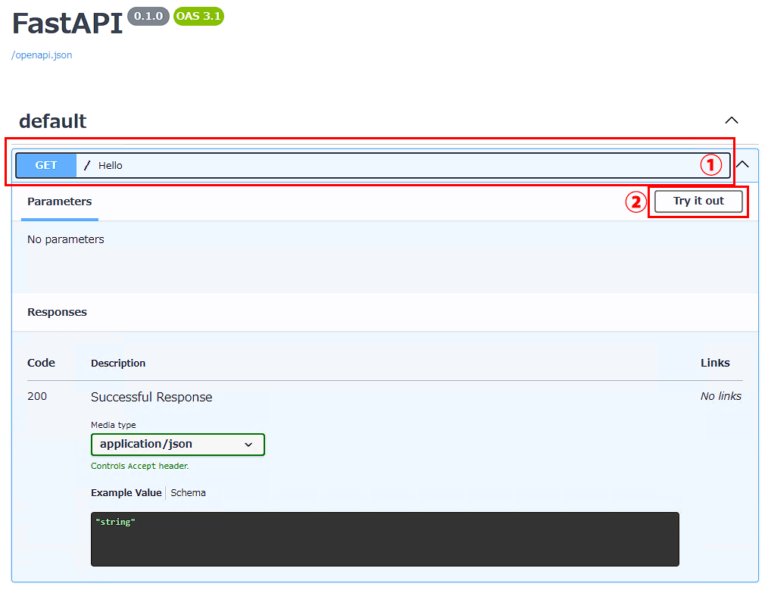Open the application/json media type dropdown

click(178, 445)
